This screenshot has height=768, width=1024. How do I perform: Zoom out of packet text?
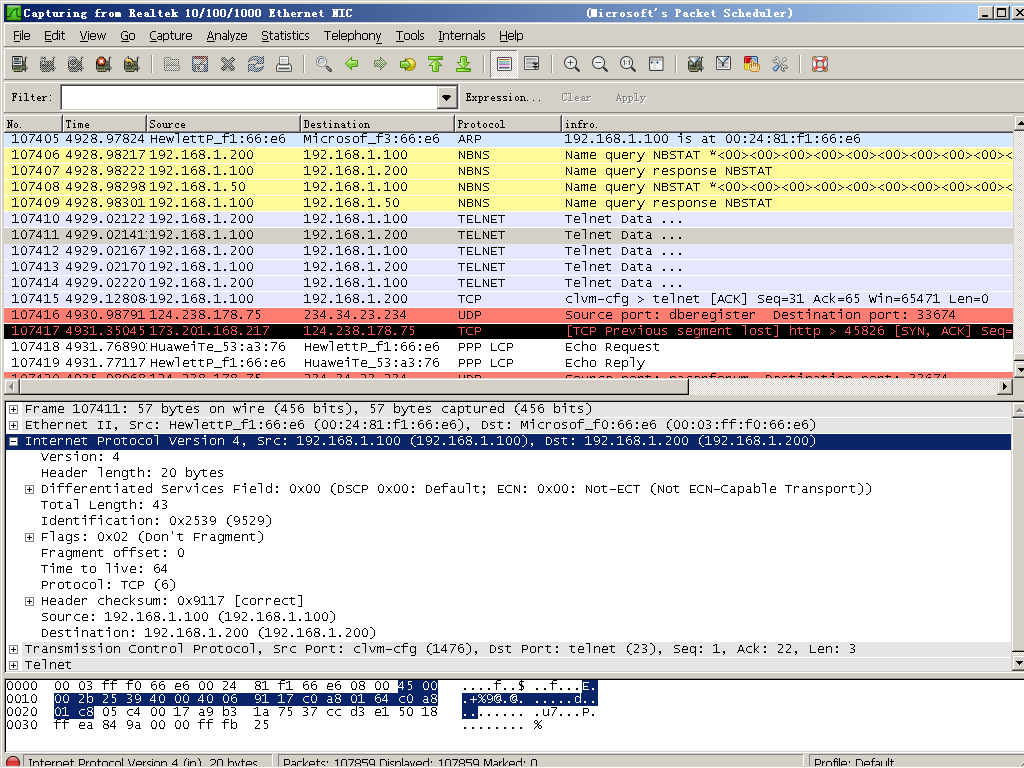click(x=600, y=64)
